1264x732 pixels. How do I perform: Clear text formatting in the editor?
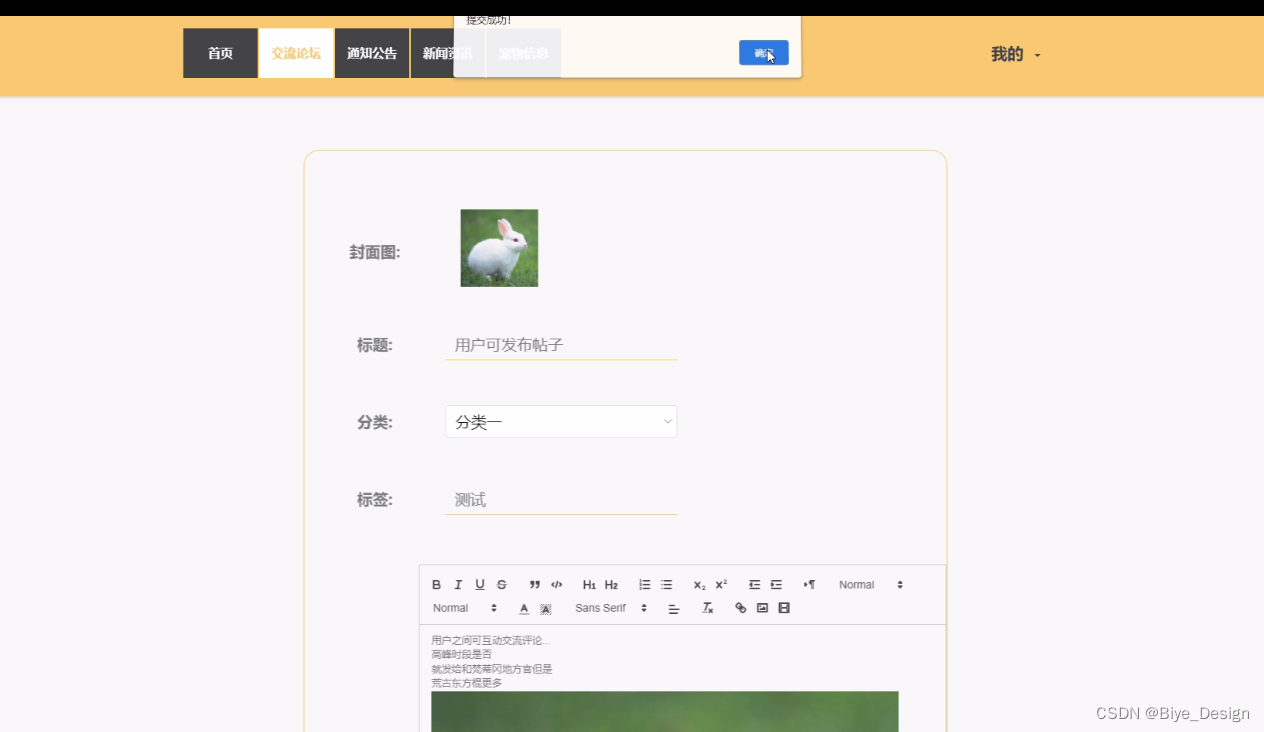tap(708, 608)
